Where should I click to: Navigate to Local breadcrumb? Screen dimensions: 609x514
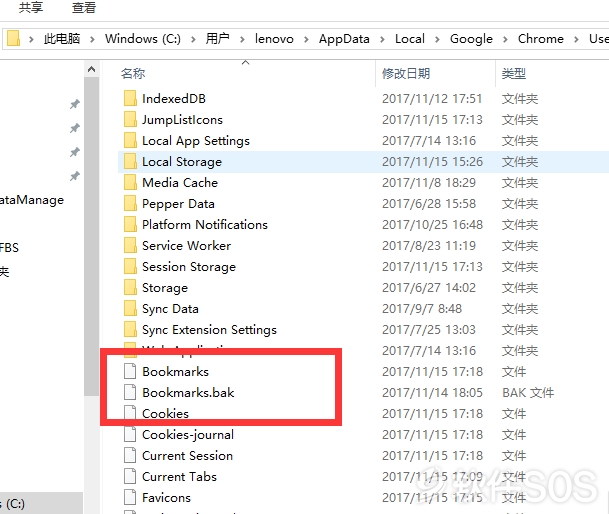(410, 38)
